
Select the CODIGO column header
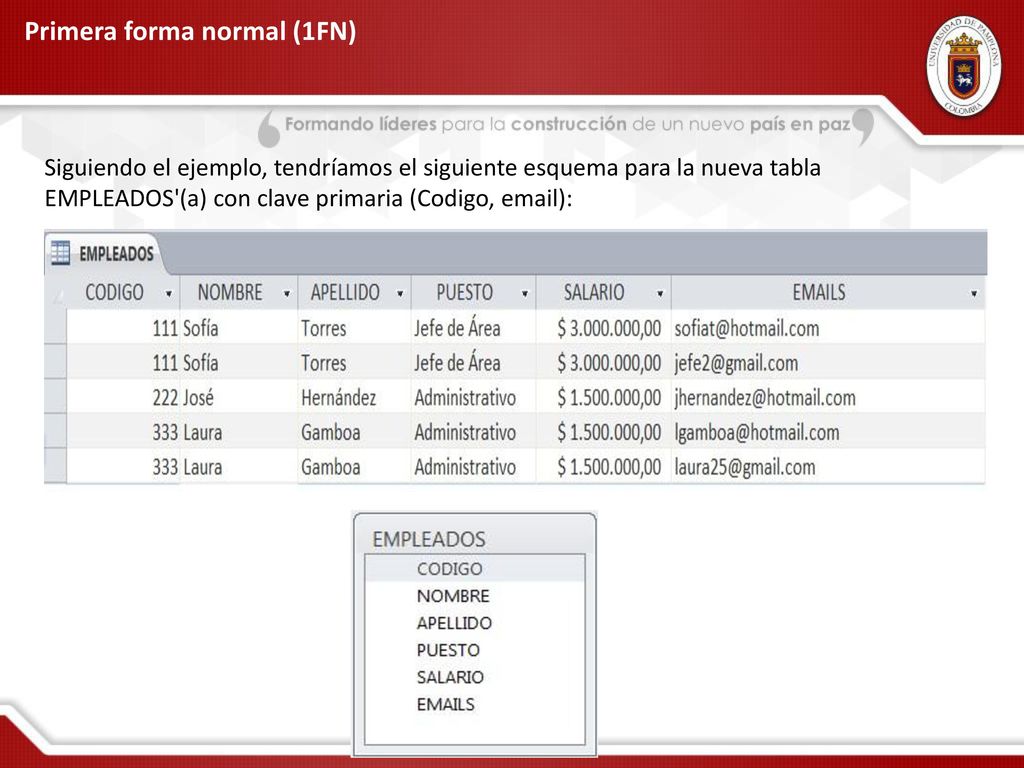tap(123, 293)
